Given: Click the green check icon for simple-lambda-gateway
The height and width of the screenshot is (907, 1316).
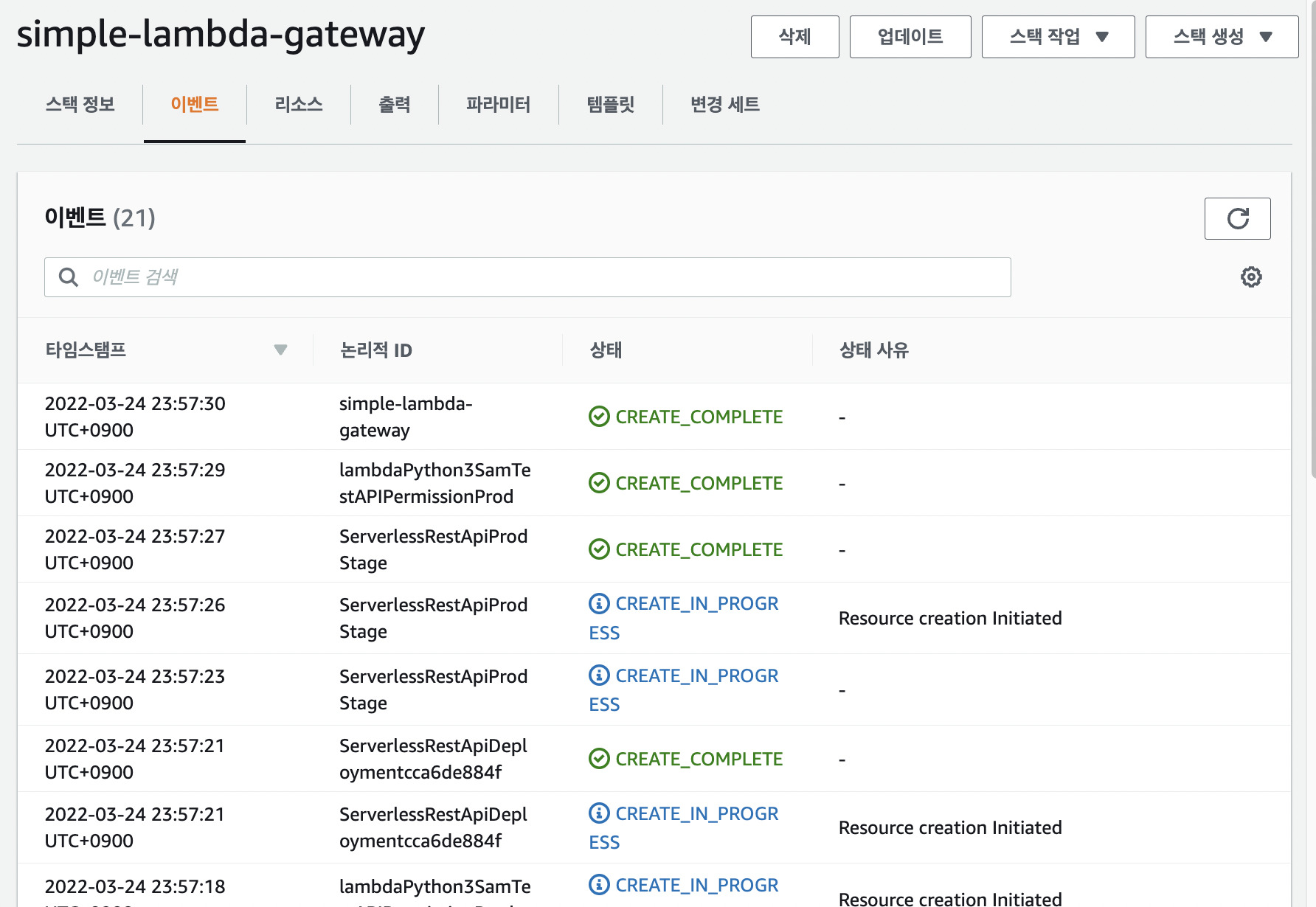Looking at the screenshot, I should [x=598, y=417].
